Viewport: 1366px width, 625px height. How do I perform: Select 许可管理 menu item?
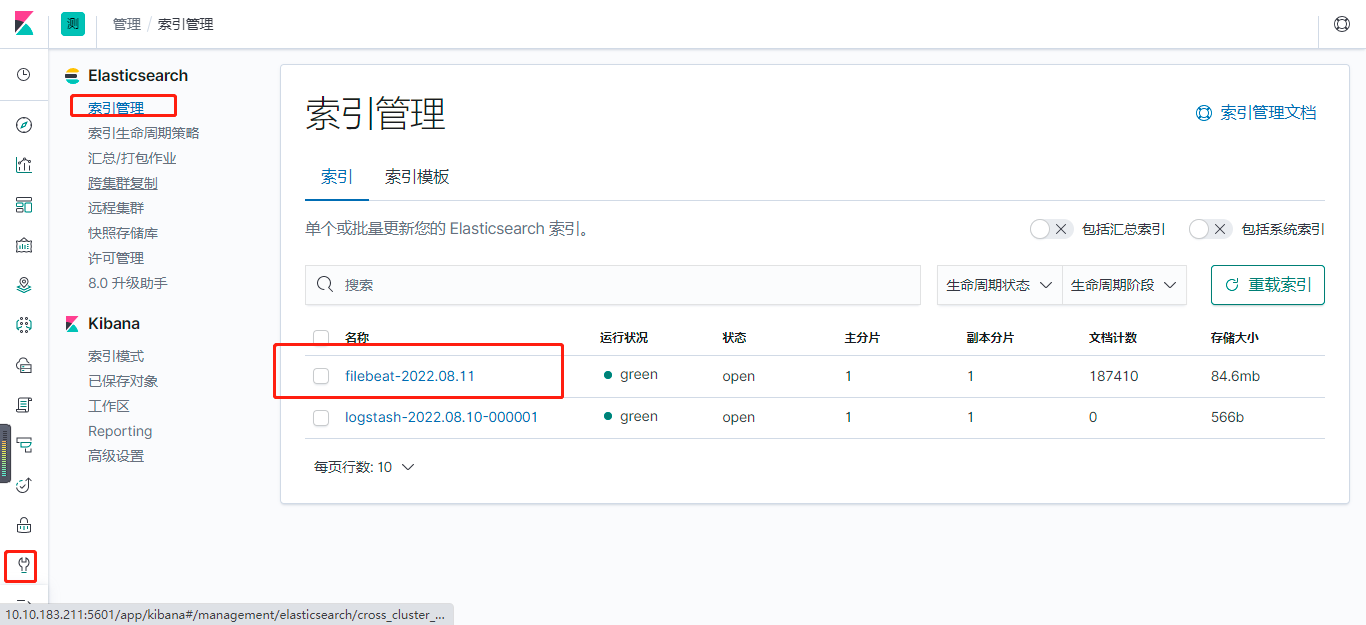116,258
